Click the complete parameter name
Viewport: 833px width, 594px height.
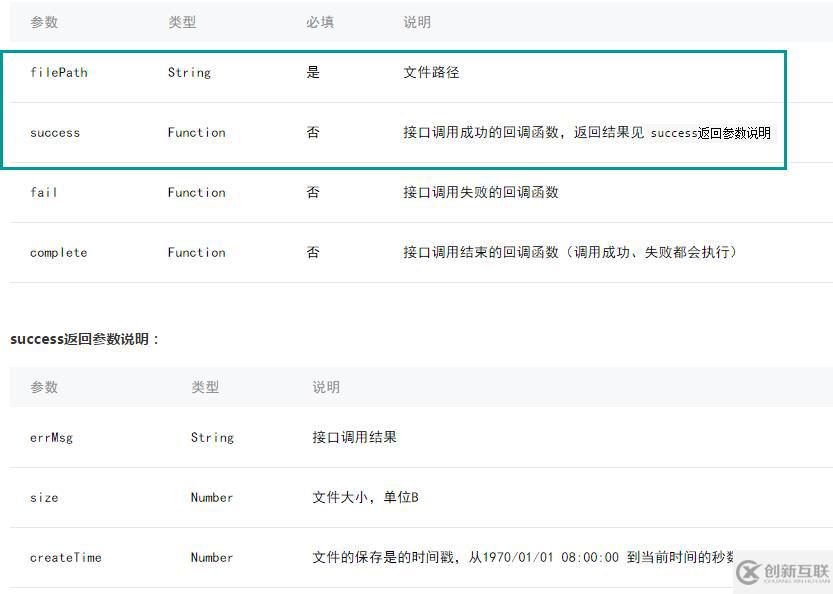point(59,252)
